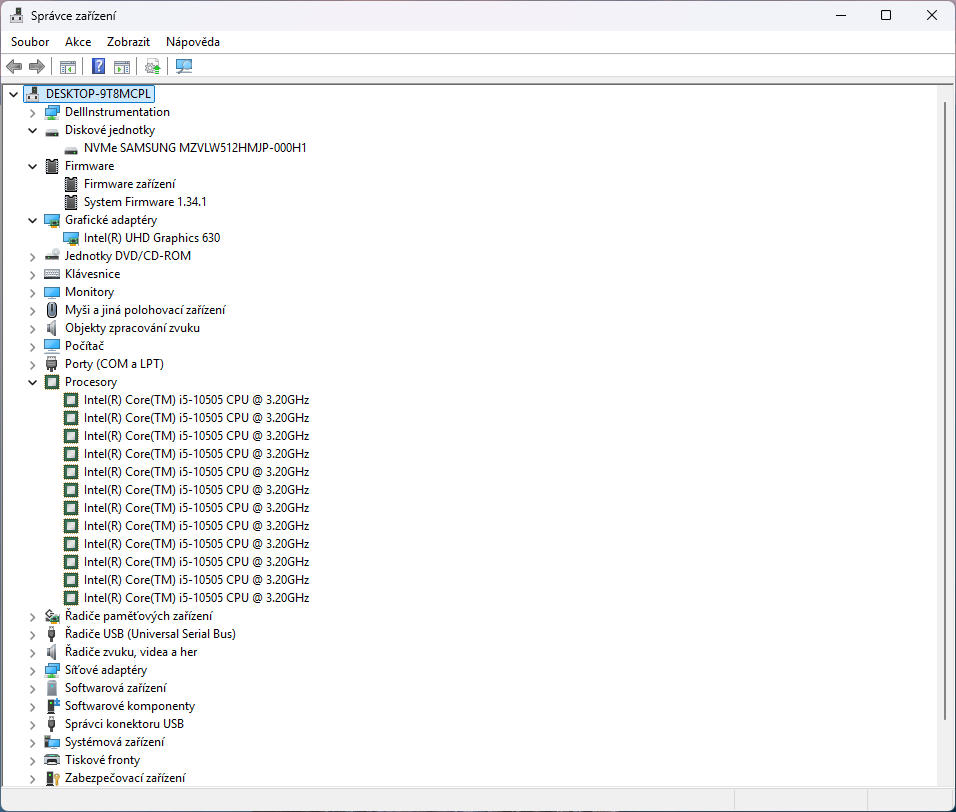Open the Zobrazit menu
Screen dimensions: 956x812
(128, 42)
